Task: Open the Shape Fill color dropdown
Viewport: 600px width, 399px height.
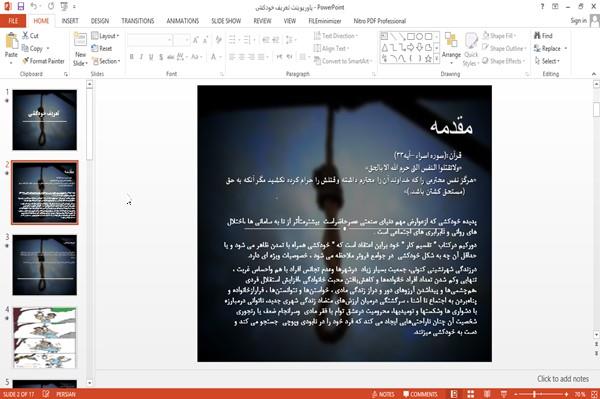Action: (x=499, y=36)
